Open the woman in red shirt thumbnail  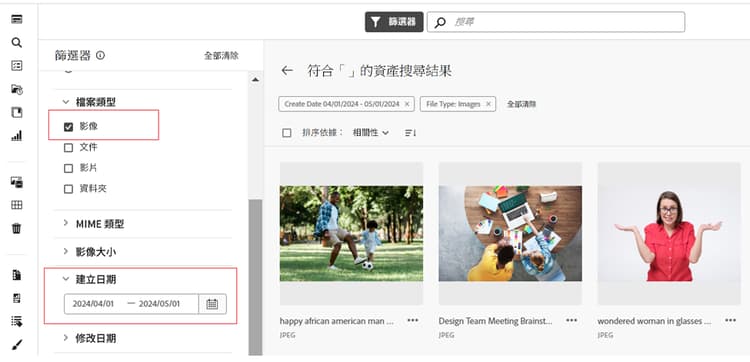click(x=669, y=233)
